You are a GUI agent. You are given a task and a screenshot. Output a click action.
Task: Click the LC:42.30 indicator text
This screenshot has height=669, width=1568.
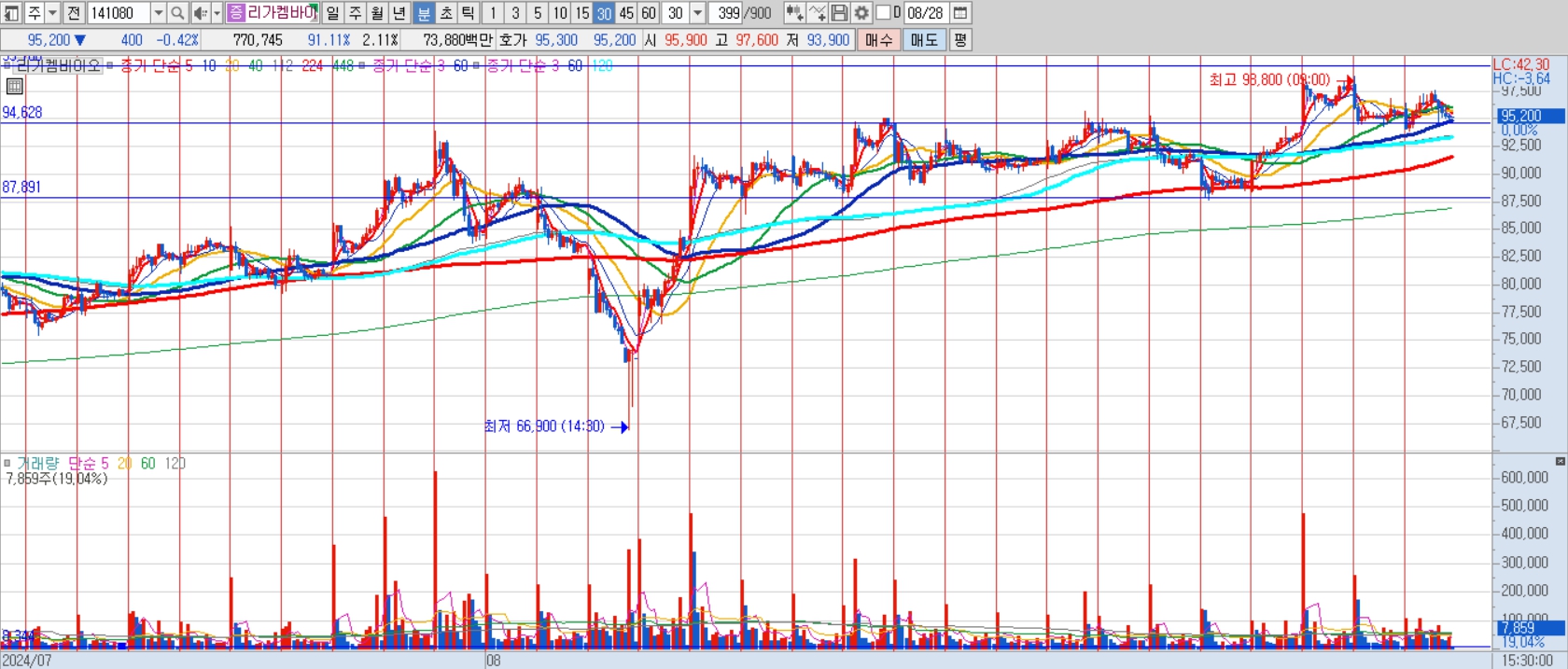click(1521, 64)
